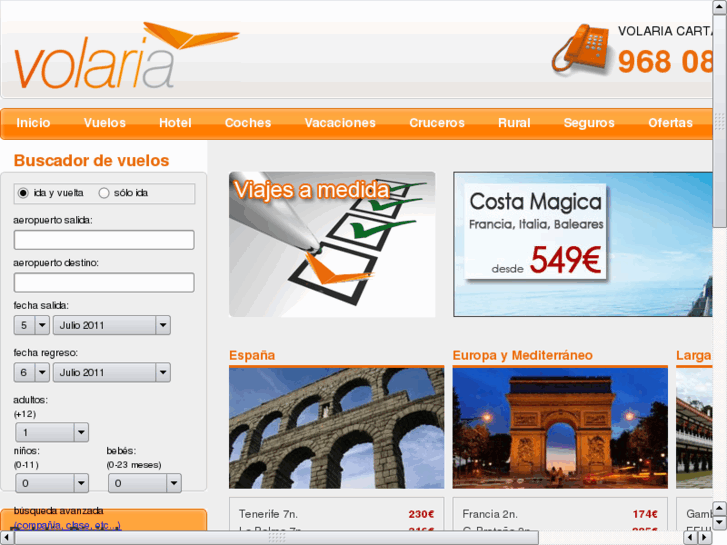Open the España section heading
Viewport: 727px width, 545px height.
[252, 355]
